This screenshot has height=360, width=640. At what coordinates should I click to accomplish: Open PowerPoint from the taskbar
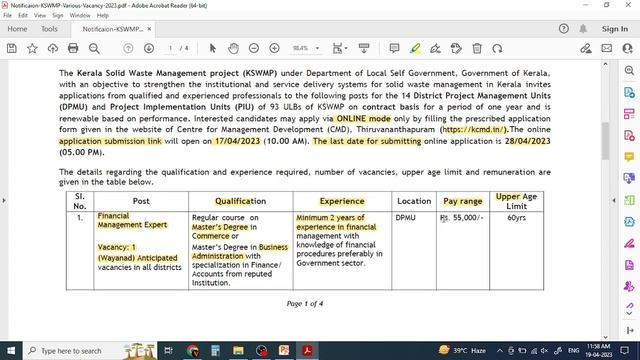point(284,351)
